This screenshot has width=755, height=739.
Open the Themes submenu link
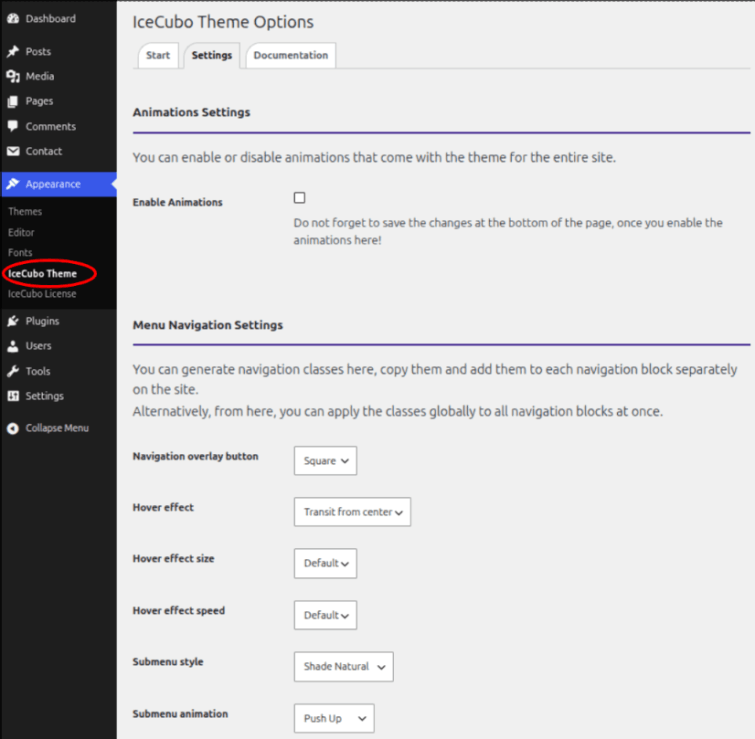(x=25, y=212)
